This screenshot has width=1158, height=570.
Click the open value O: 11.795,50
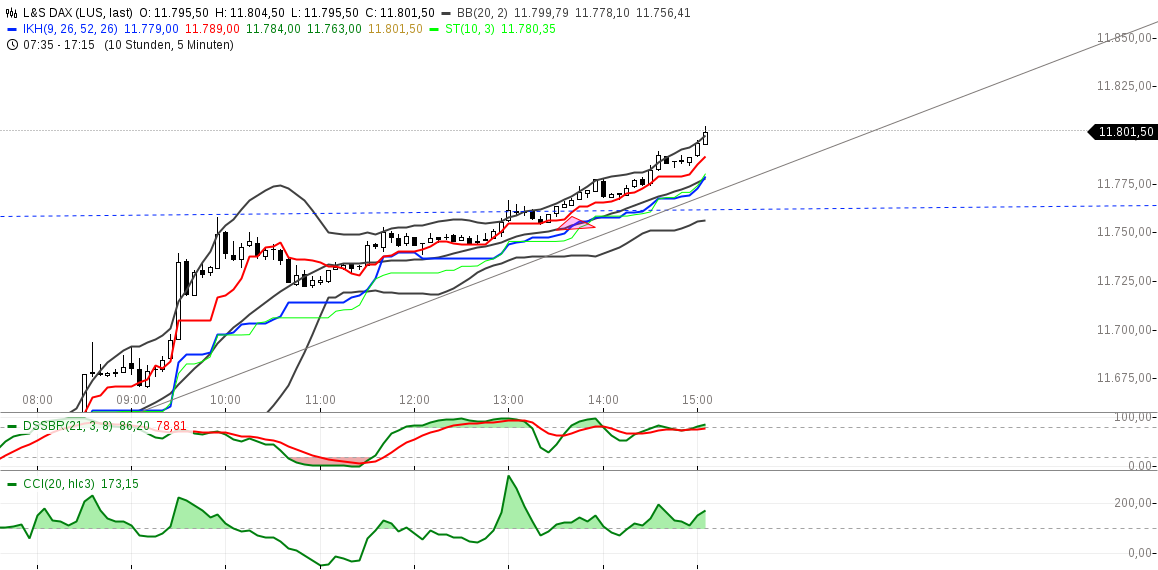click(174, 13)
